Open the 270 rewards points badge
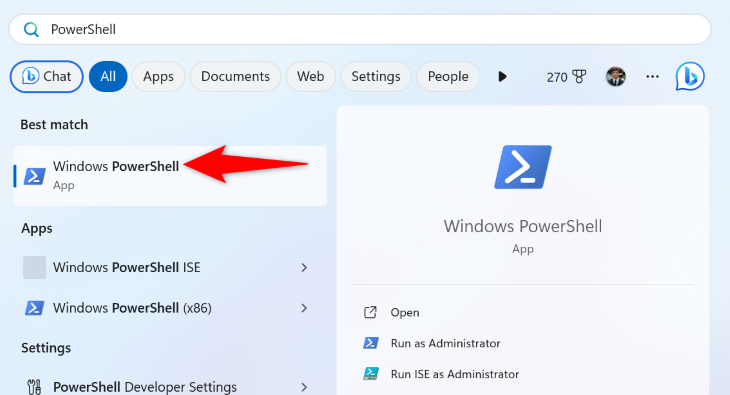 [x=566, y=76]
